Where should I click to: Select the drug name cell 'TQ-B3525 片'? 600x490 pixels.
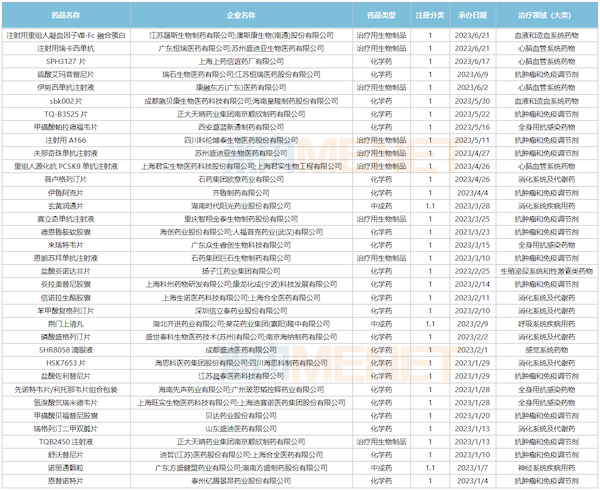[66, 114]
